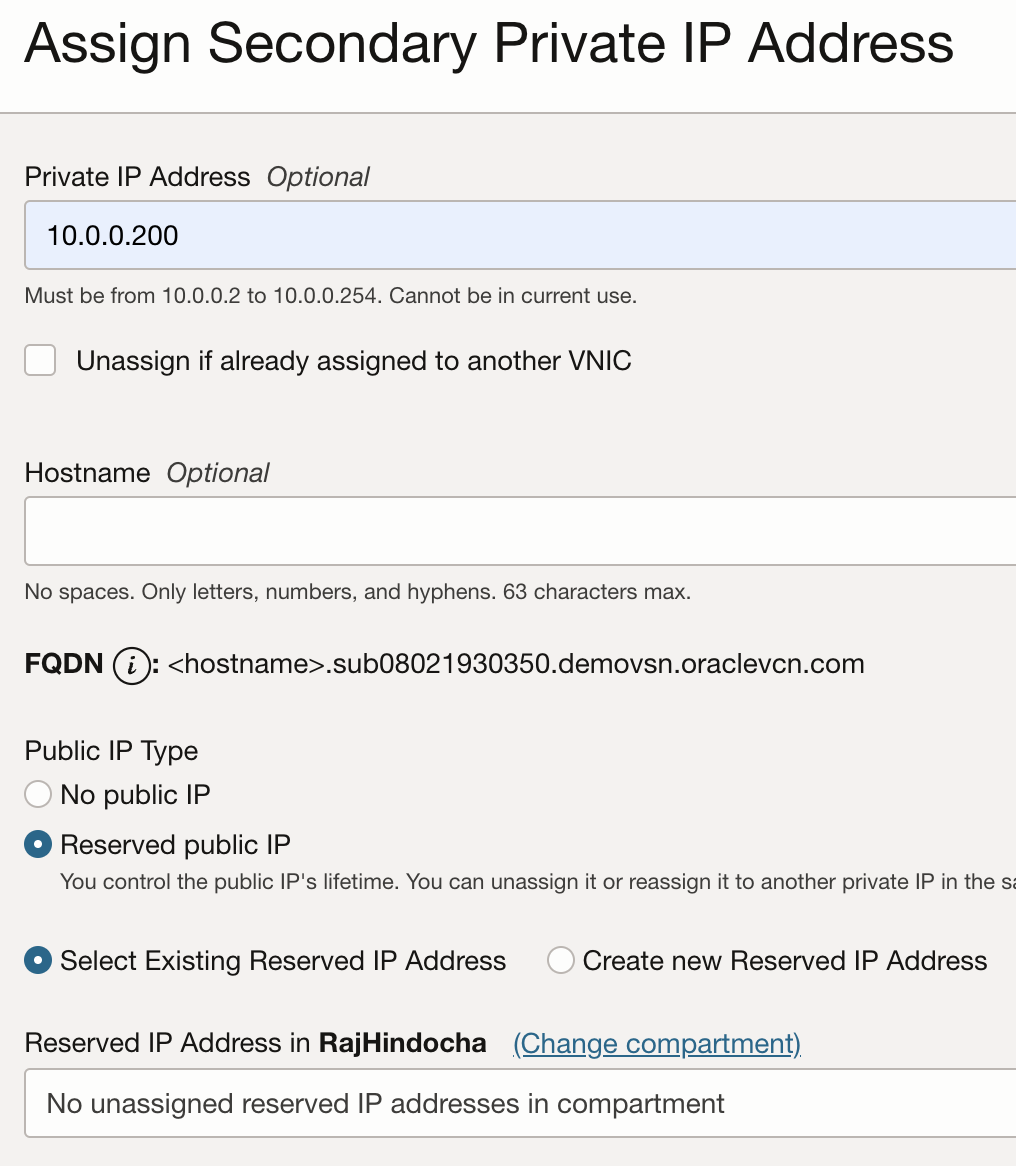Click the Public IP Type section label
Viewport: 1016px width, 1166px height.
pyautogui.click(x=111, y=751)
